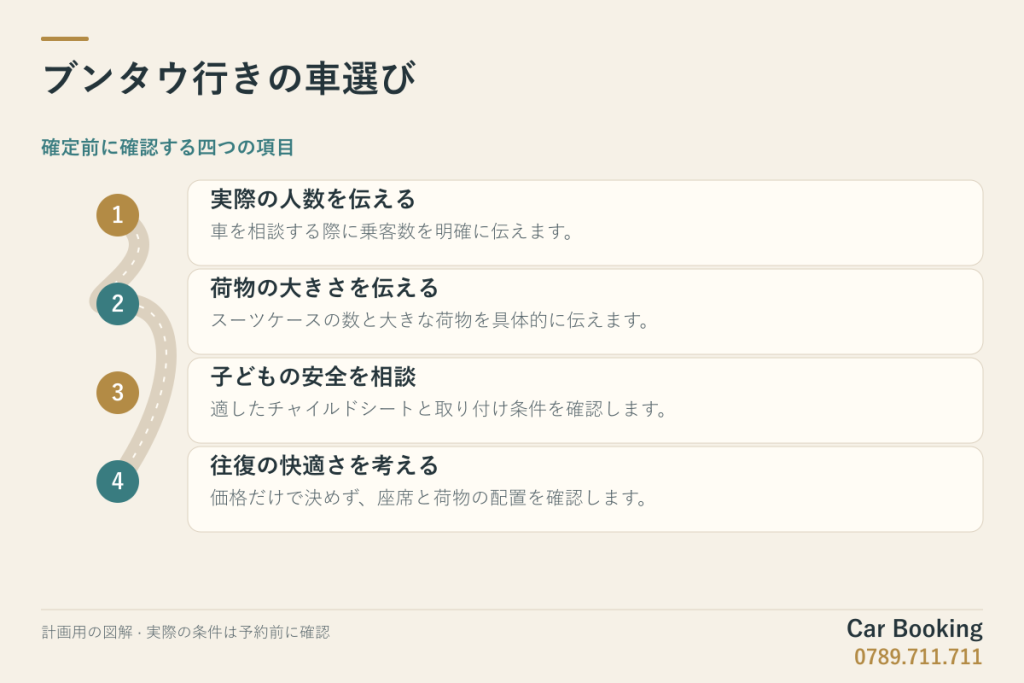The image size is (1024, 683).
Task: Click description about スーツケースの数
Action: [430, 320]
